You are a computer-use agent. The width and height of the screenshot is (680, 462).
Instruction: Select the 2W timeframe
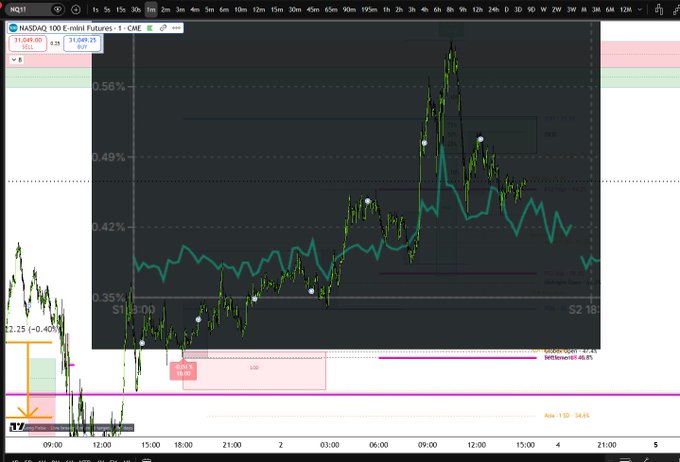point(556,9)
